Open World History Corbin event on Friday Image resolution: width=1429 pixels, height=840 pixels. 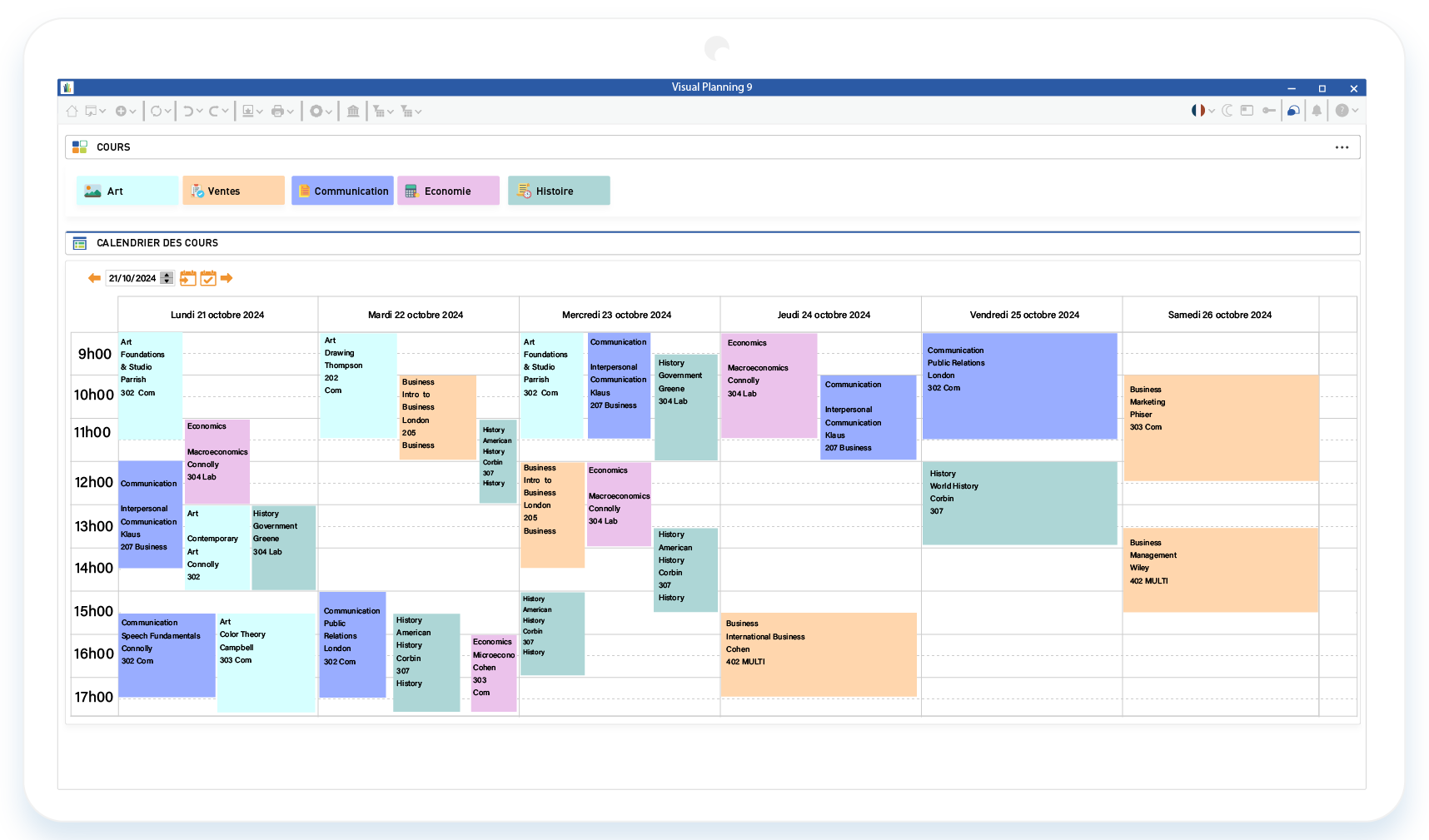(1020, 504)
